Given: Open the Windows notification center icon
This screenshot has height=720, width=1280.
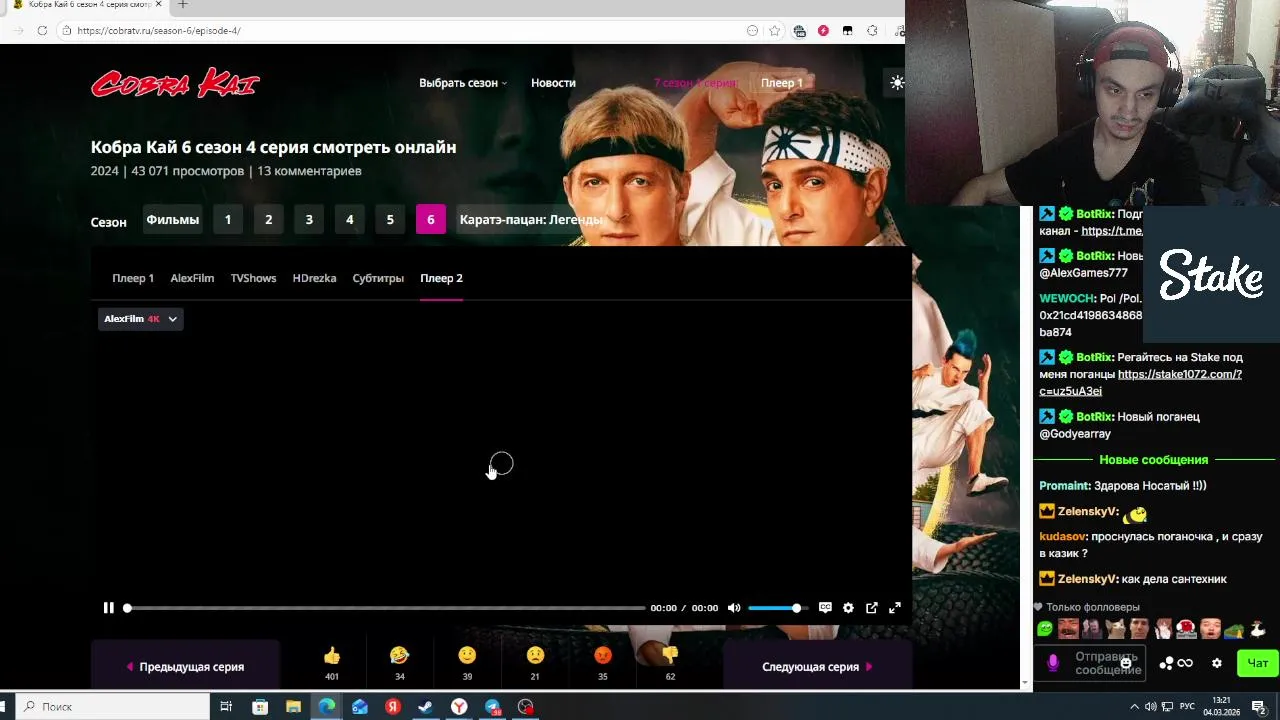Looking at the screenshot, I should tap(1259, 707).
